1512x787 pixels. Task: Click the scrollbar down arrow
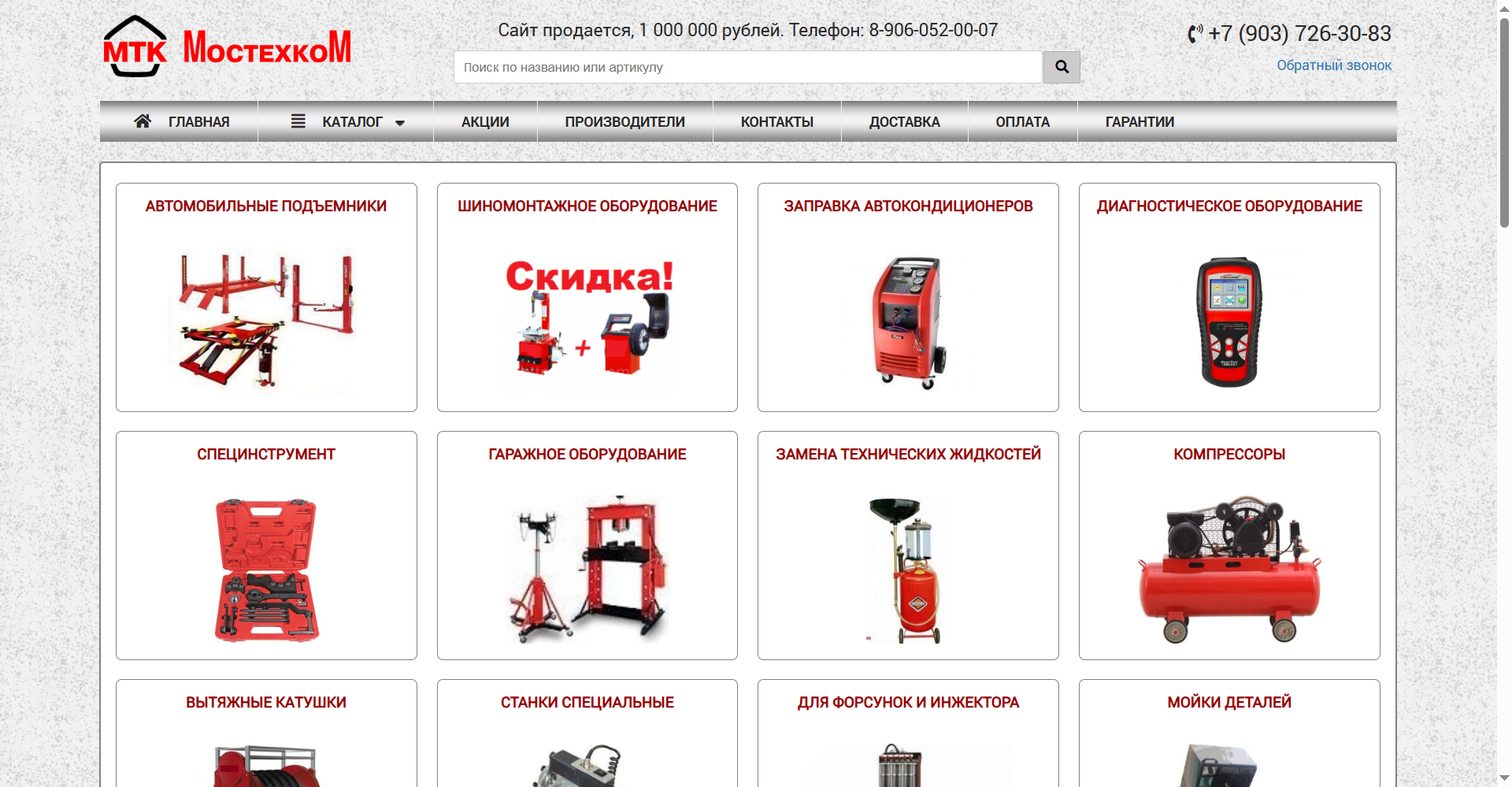1504,779
